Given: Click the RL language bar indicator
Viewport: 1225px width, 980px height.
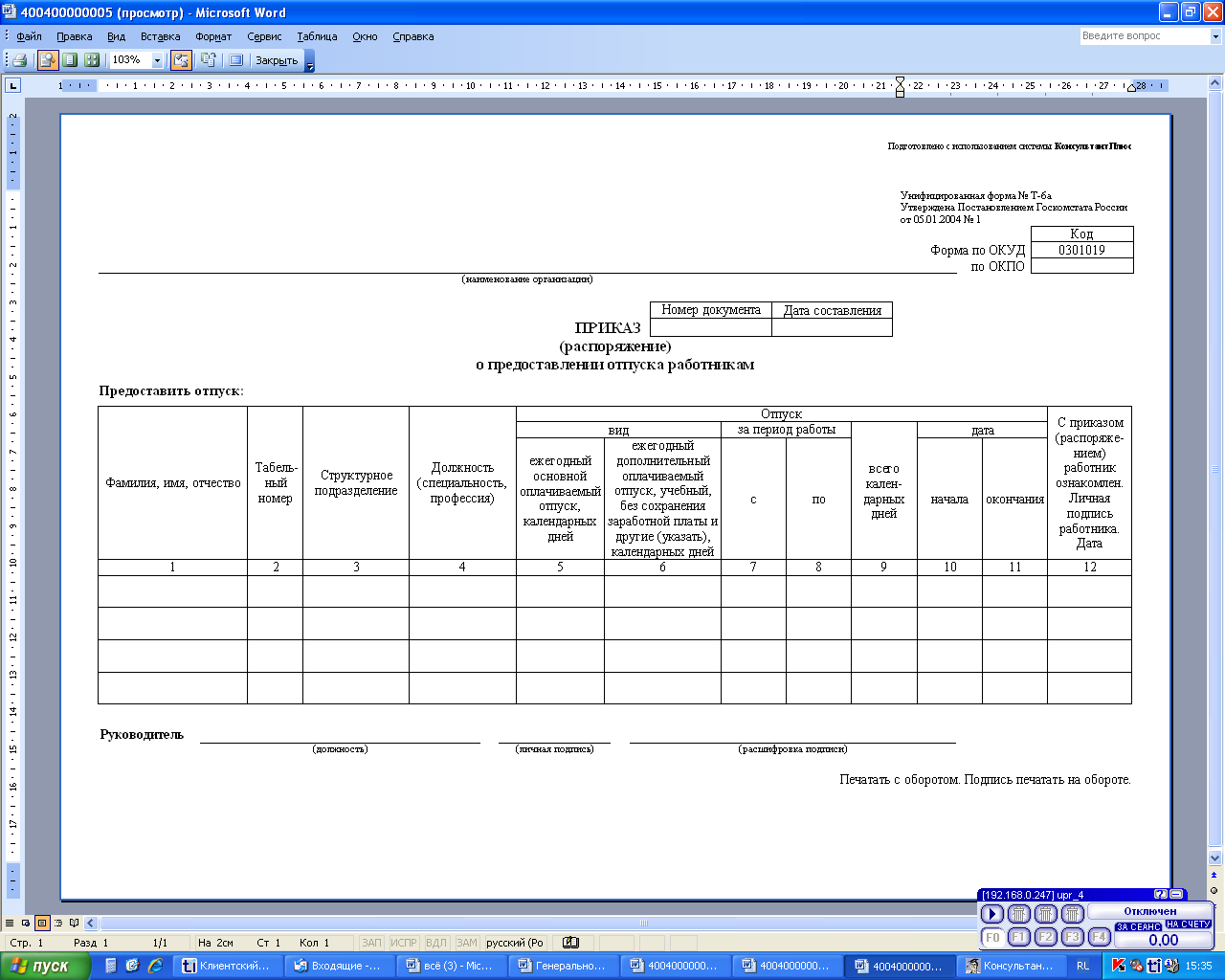Looking at the screenshot, I should [x=1082, y=967].
